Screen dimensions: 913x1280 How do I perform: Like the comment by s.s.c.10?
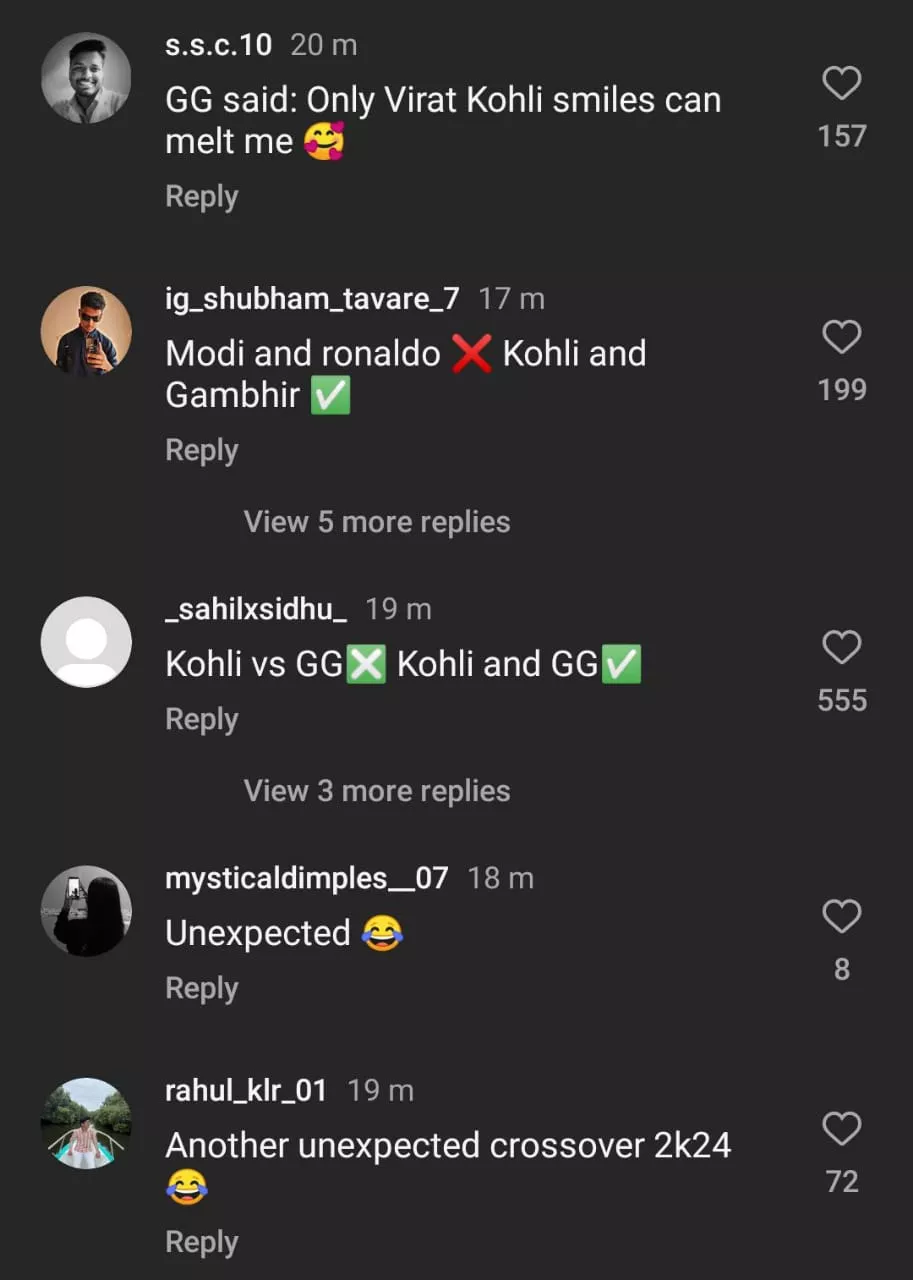tap(841, 84)
